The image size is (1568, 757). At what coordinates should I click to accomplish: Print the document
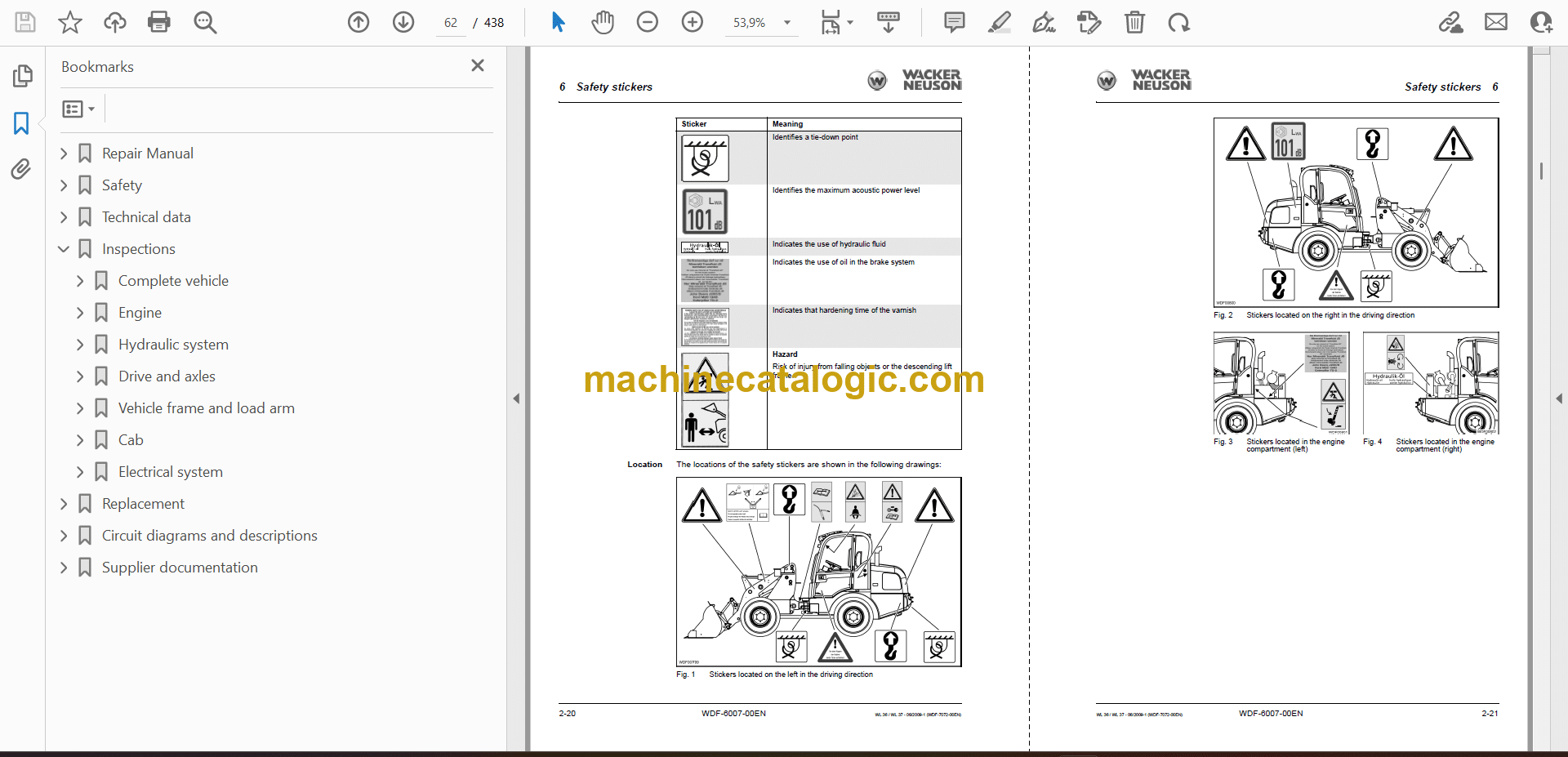tap(159, 22)
